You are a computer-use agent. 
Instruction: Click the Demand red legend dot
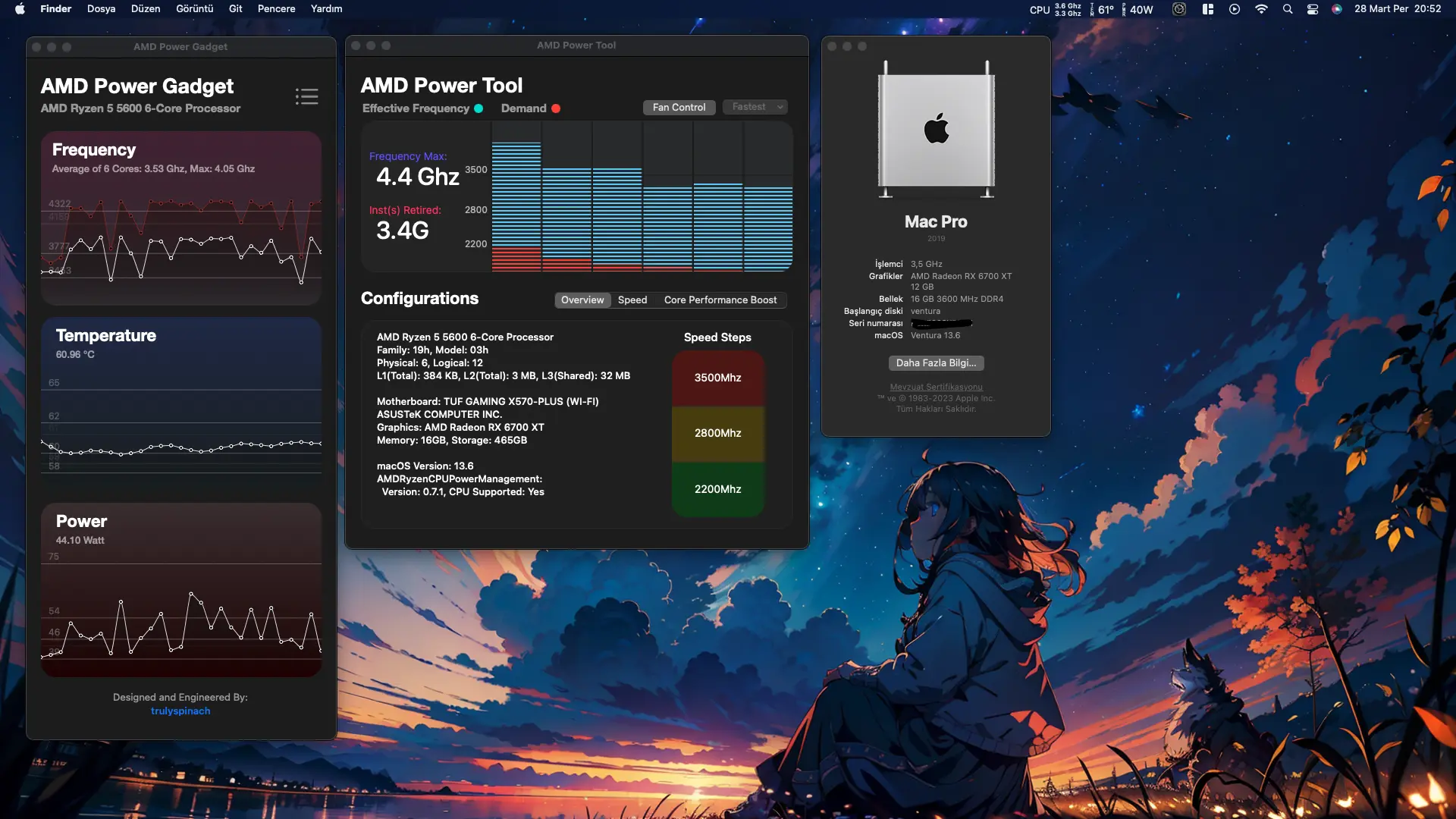(x=556, y=108)
